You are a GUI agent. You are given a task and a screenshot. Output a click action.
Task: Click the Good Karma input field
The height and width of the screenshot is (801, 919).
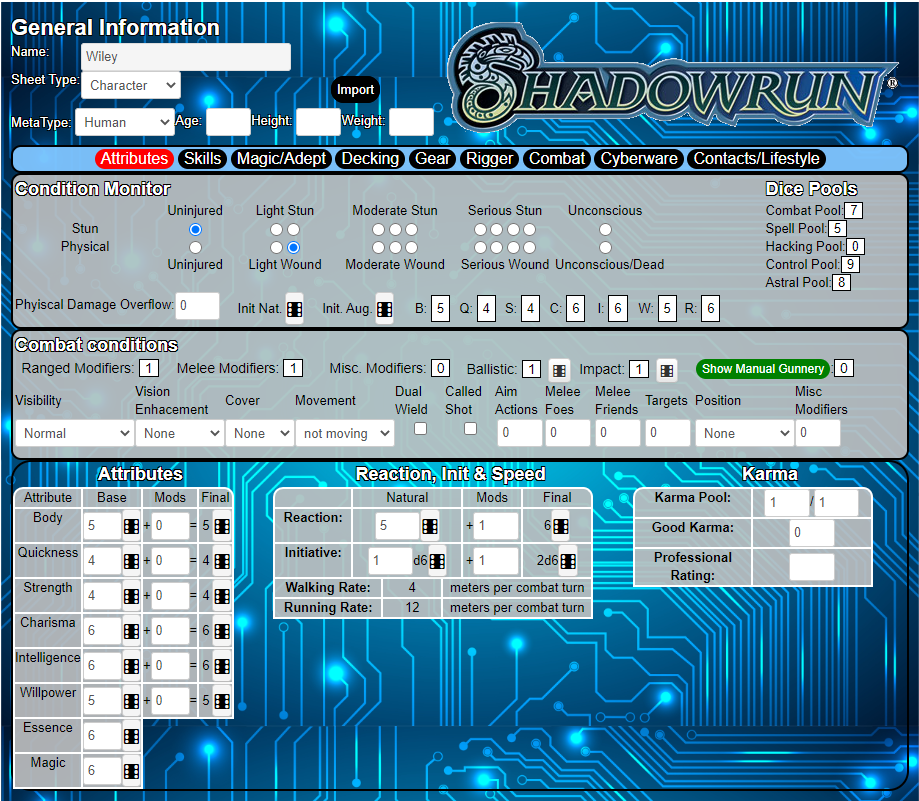click(812, 533)
